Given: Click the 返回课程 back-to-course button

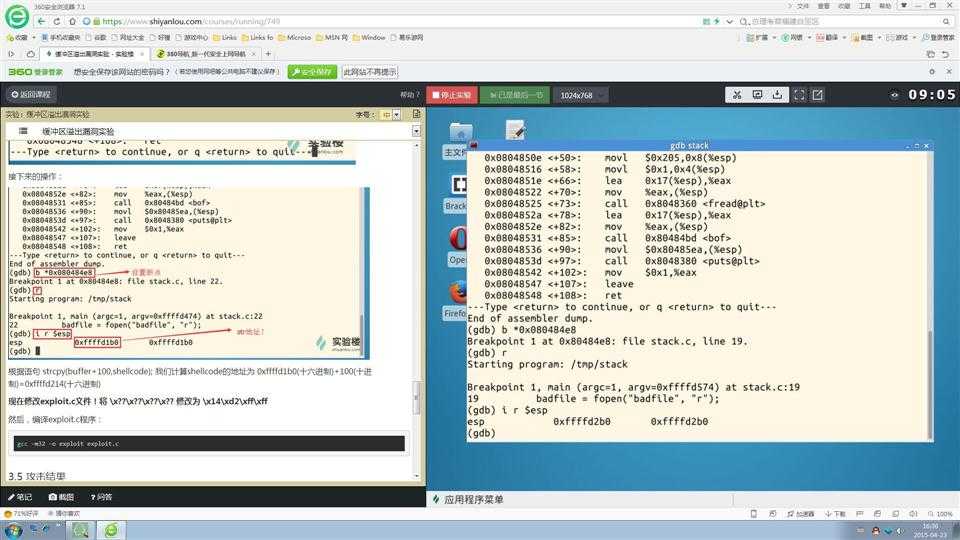Looking at the screenshot, I should pyautogui.click(x=31, y=94).
